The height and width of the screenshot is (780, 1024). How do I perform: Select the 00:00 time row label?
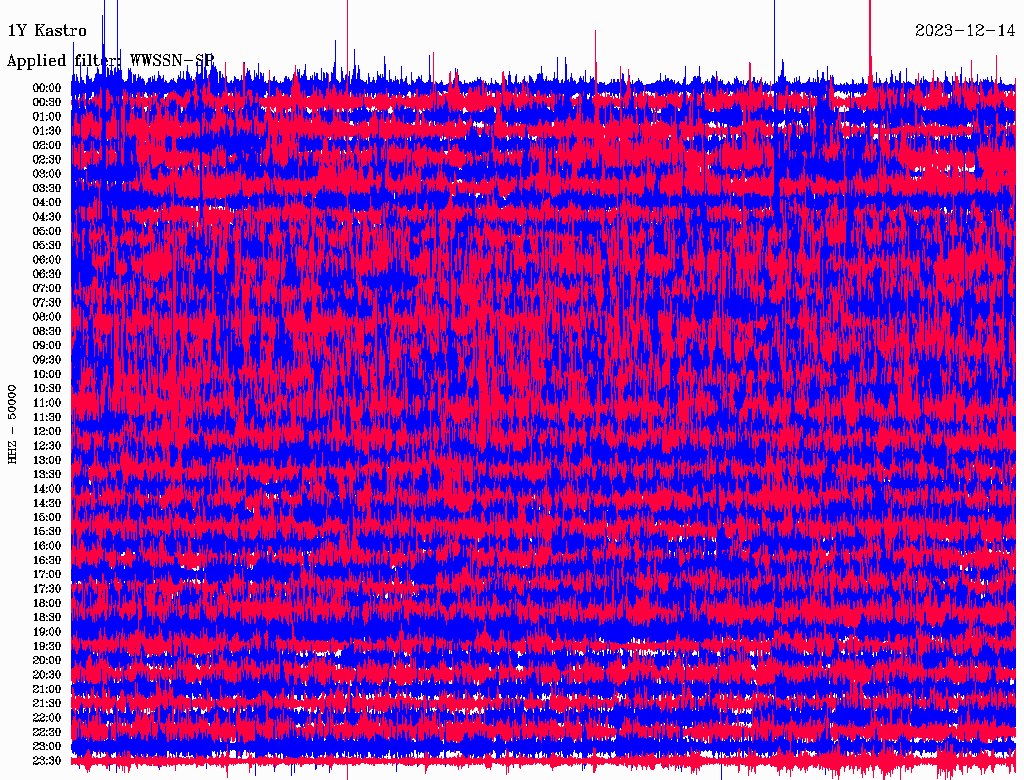pyautogui.click(x=47, y=88)
